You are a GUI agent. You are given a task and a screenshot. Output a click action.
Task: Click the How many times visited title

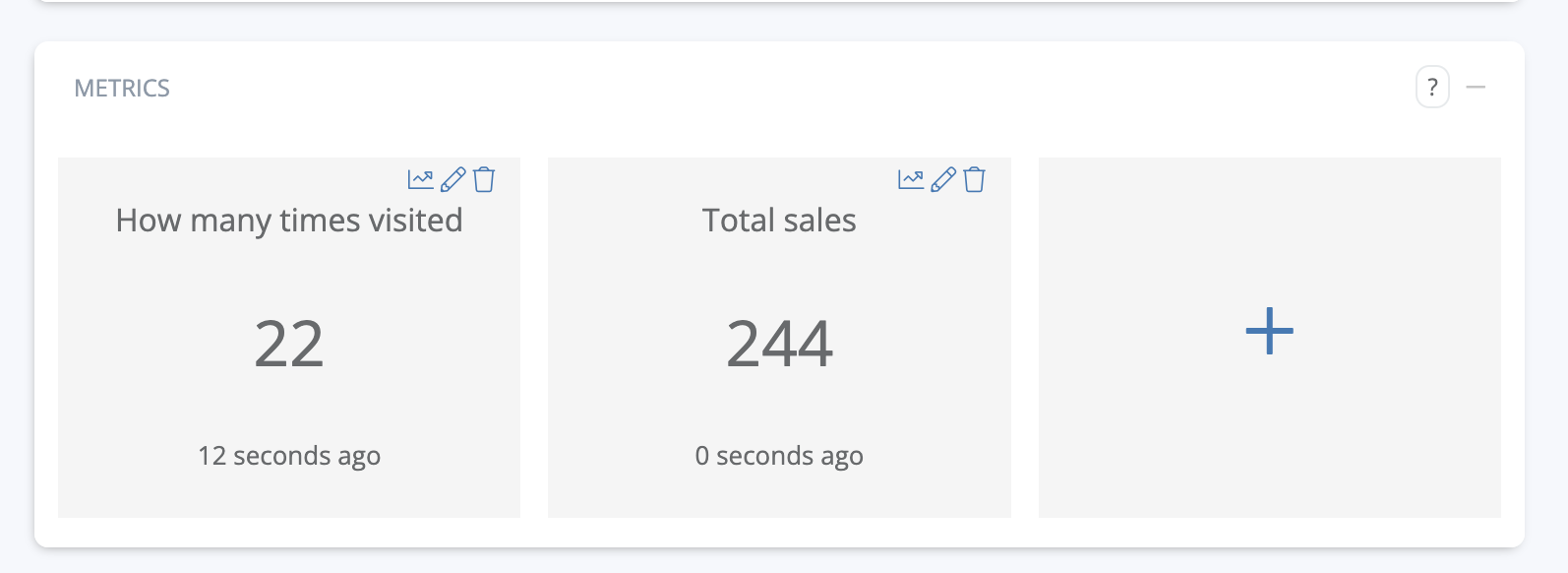pos(289,221)
